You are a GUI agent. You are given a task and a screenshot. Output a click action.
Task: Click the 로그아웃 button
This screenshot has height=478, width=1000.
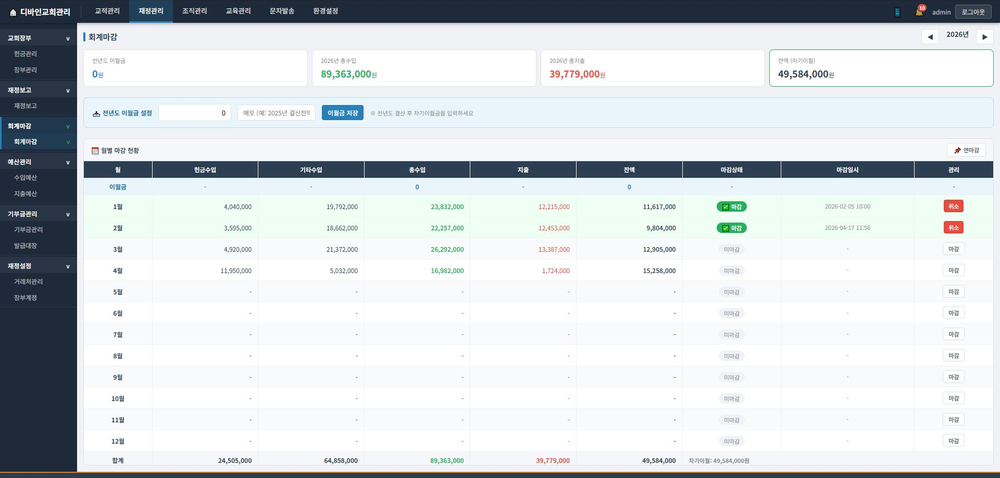tap(973, 12)
